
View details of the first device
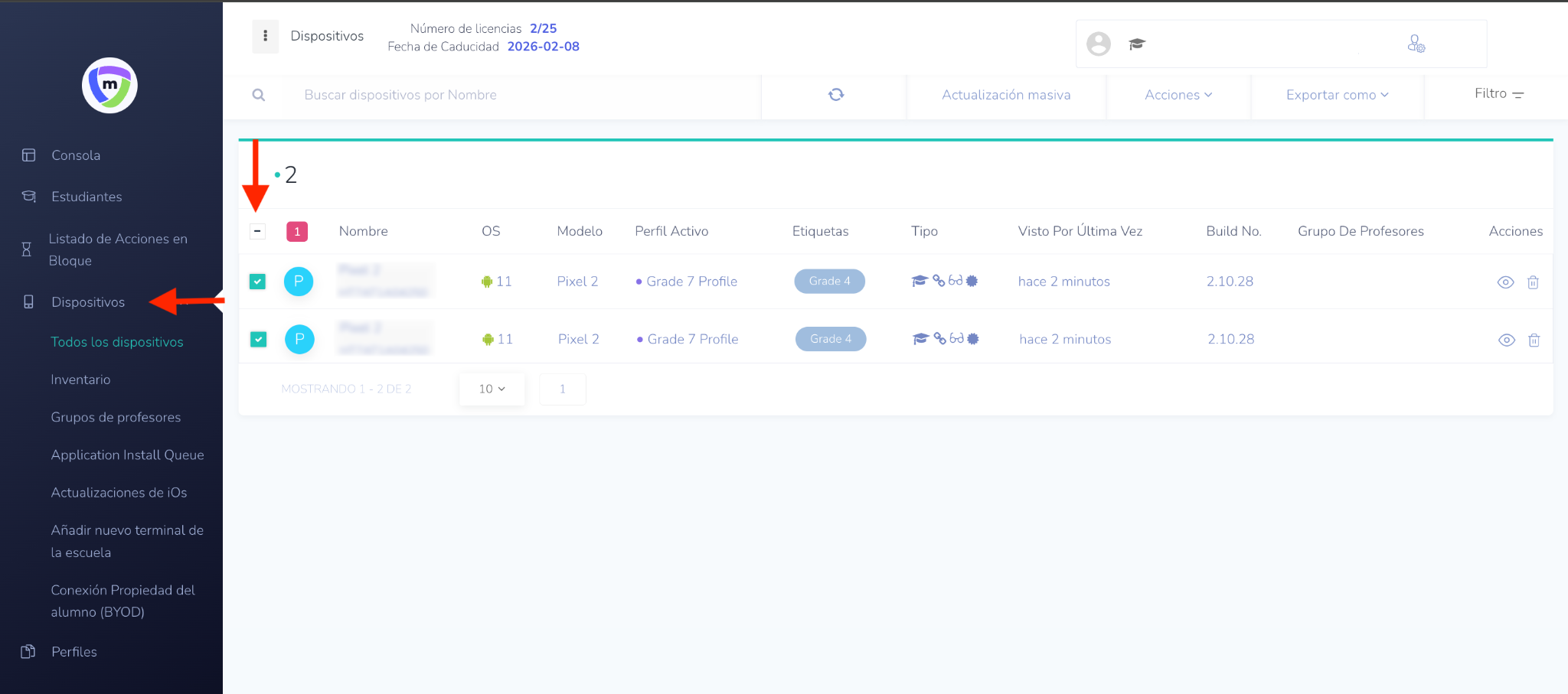pyautogui.click(x=1505, y=282)
